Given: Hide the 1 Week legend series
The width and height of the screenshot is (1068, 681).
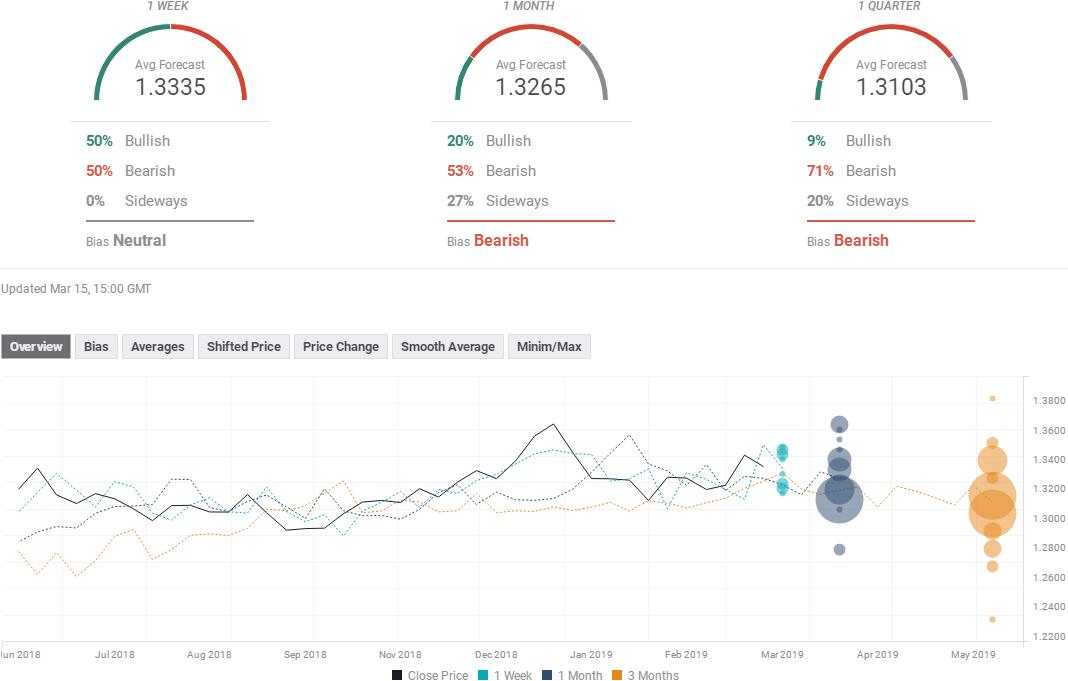Looking at the screenshot, I should (504, 675).
